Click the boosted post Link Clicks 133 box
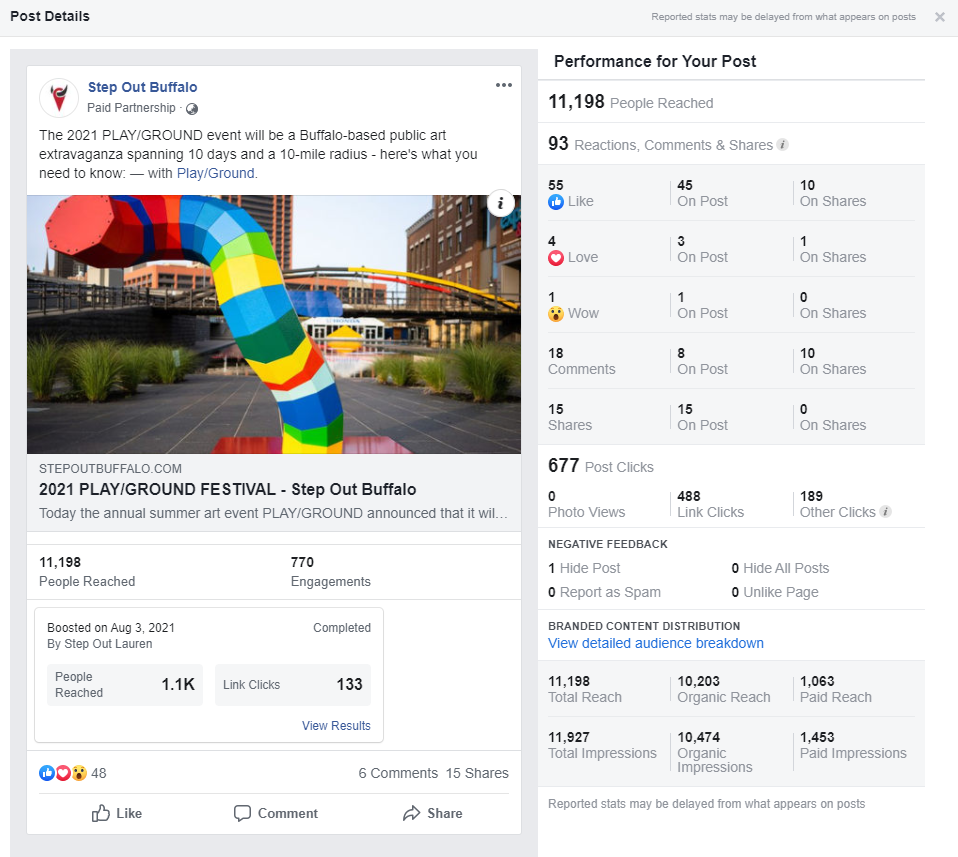The width and height of the screenshot is (958, 857). (x=293, y=685)
